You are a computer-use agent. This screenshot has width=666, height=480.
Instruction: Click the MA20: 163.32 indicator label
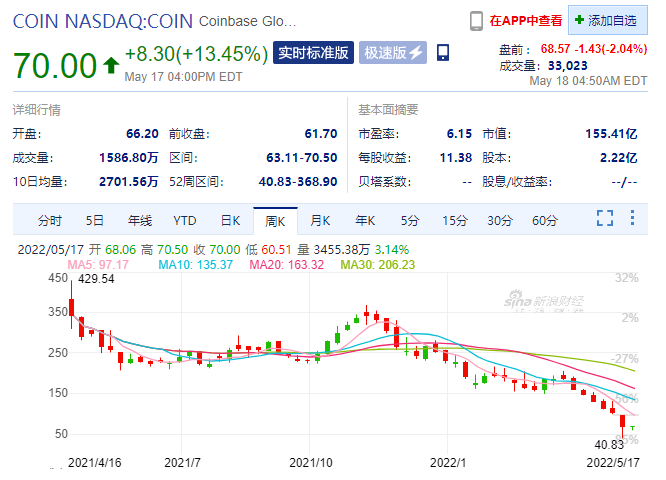[287, 265]
